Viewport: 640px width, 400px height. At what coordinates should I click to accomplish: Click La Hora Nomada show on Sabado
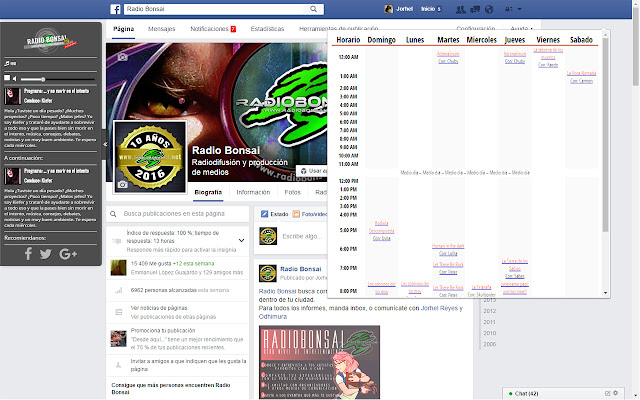[581, 73]
